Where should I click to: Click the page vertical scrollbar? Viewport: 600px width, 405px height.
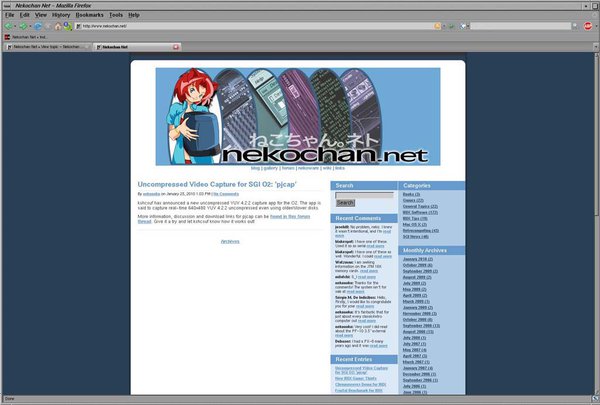coord(596,224)
